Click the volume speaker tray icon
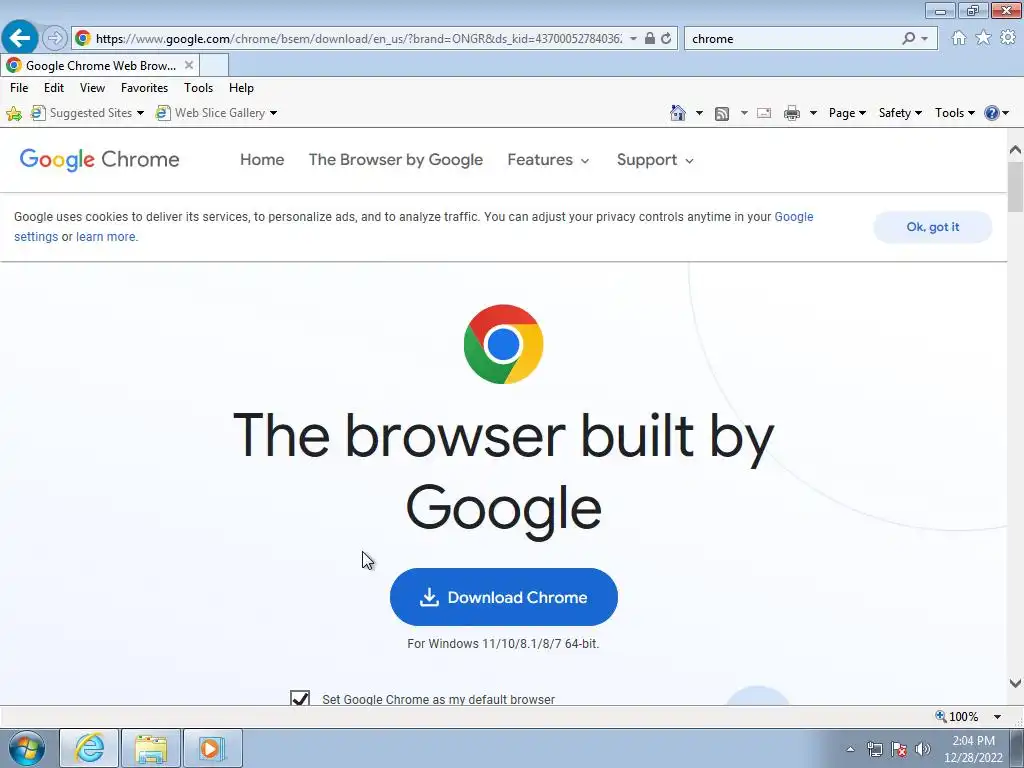1024x768 pixels. [923, 749]
